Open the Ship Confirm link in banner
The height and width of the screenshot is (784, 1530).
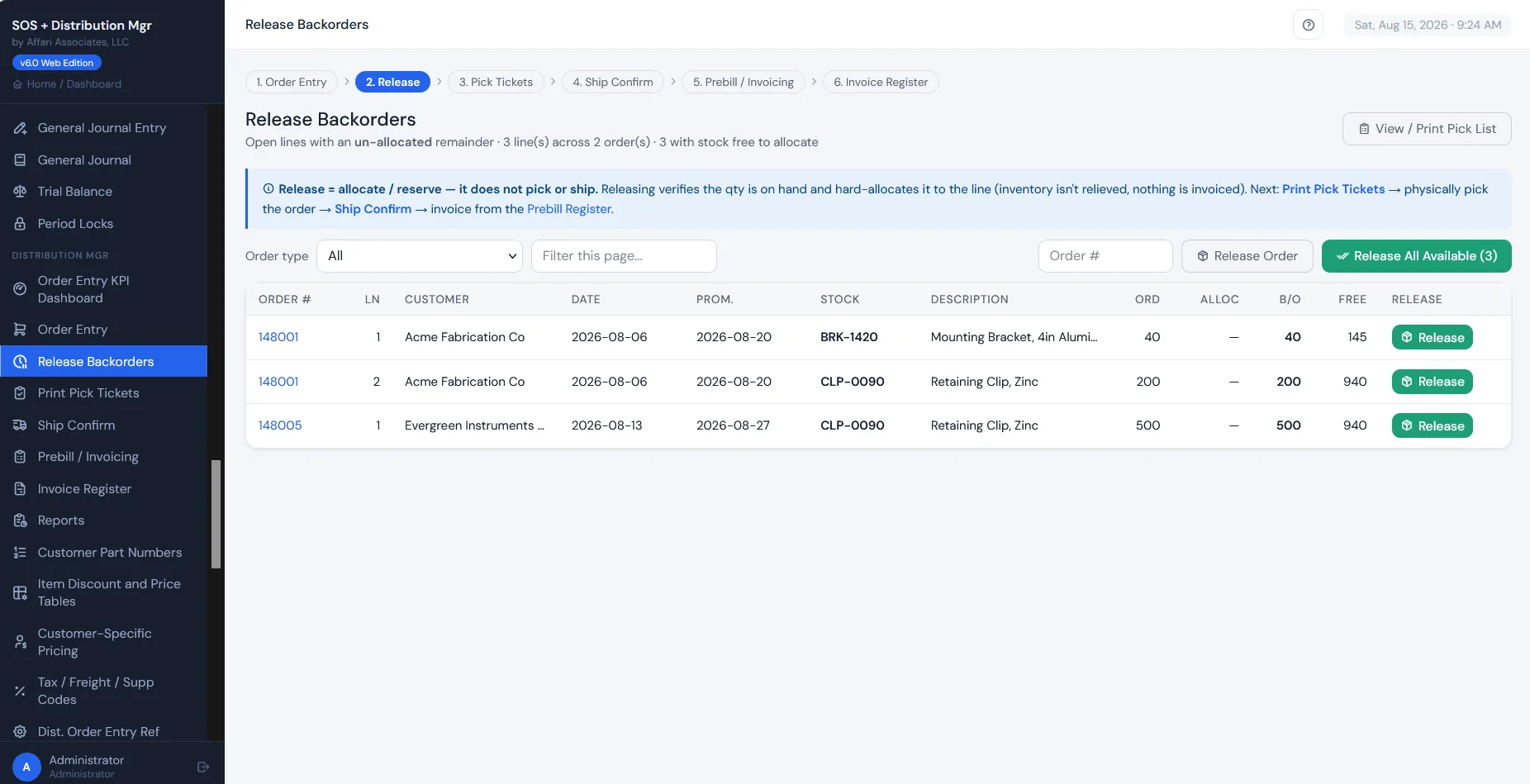[373, 209]
